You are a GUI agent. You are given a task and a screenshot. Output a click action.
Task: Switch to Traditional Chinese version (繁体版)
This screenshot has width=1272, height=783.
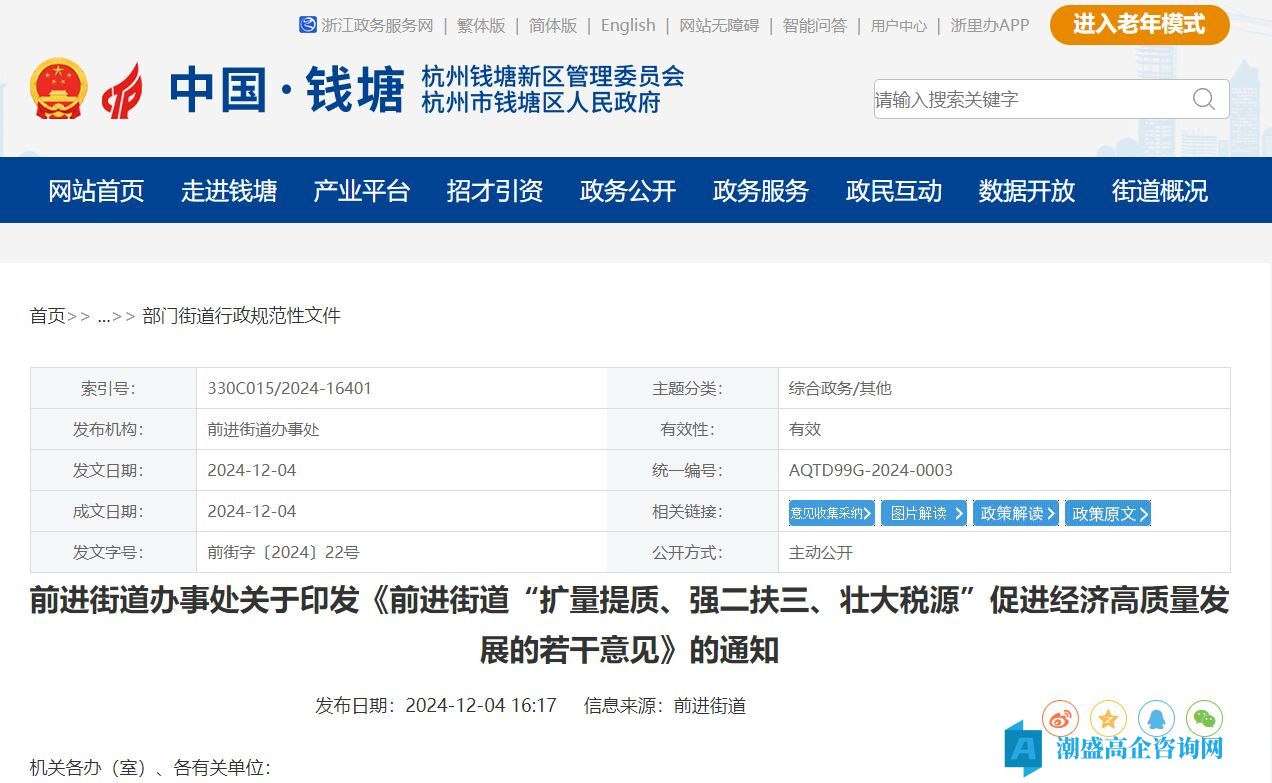[481, 26]
